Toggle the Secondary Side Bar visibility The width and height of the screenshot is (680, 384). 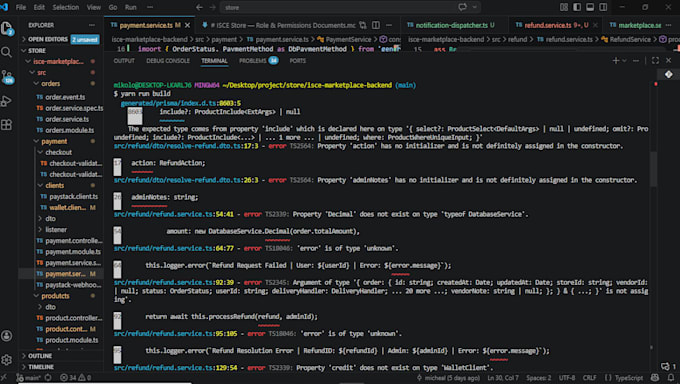[603, 7]
